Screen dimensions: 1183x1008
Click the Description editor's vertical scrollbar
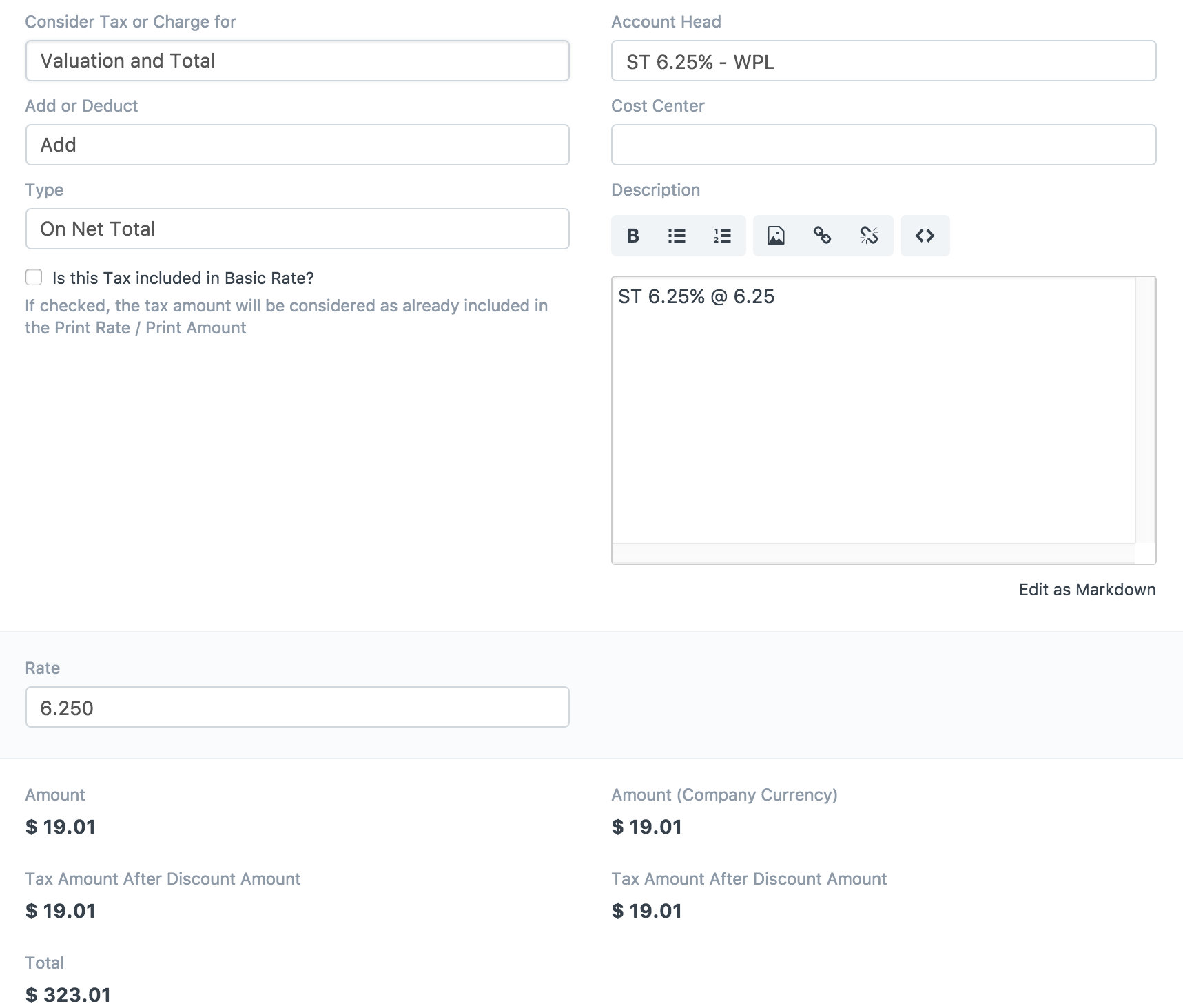1145,410
